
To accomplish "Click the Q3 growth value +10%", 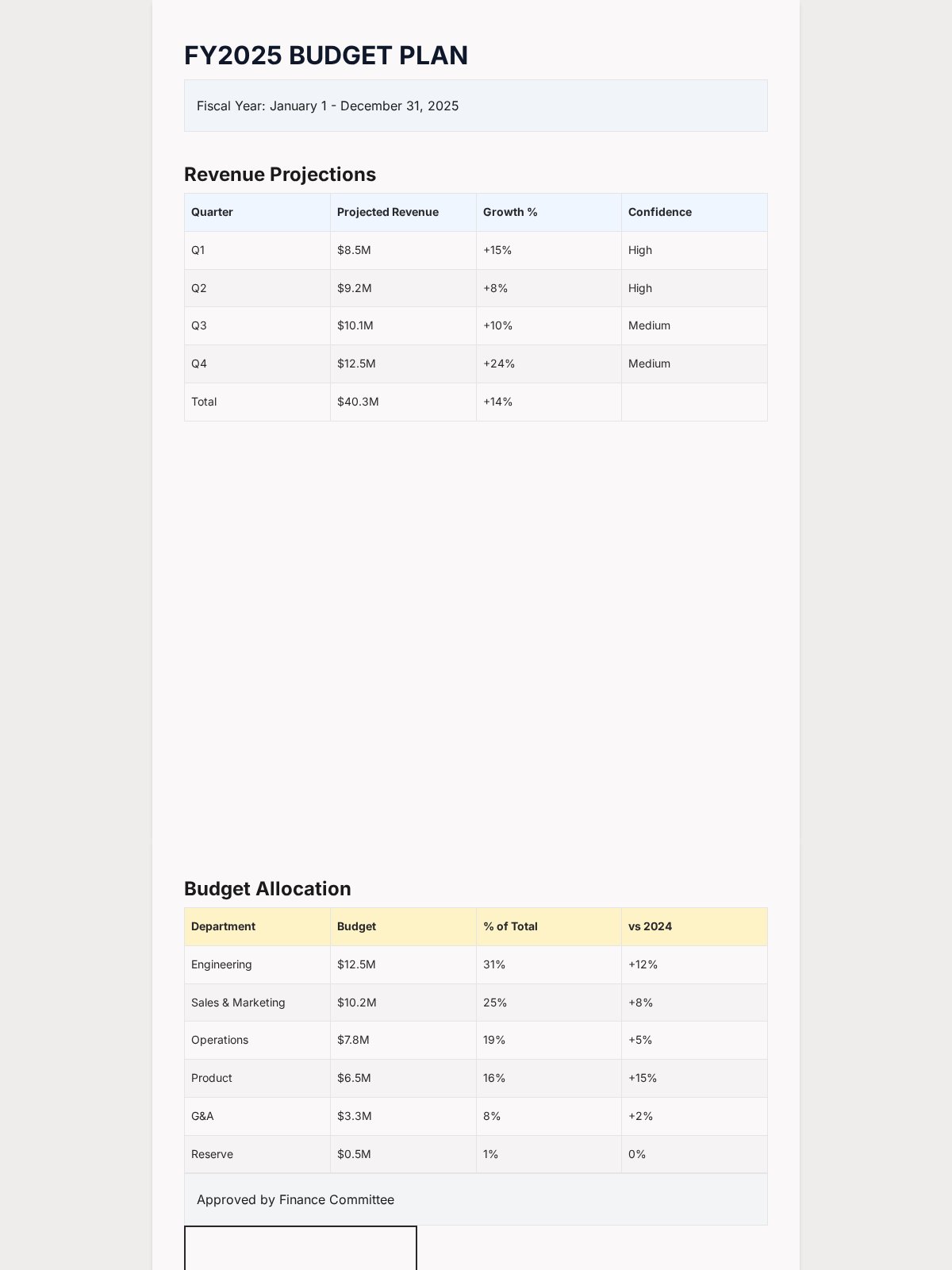I will (549, 325).
